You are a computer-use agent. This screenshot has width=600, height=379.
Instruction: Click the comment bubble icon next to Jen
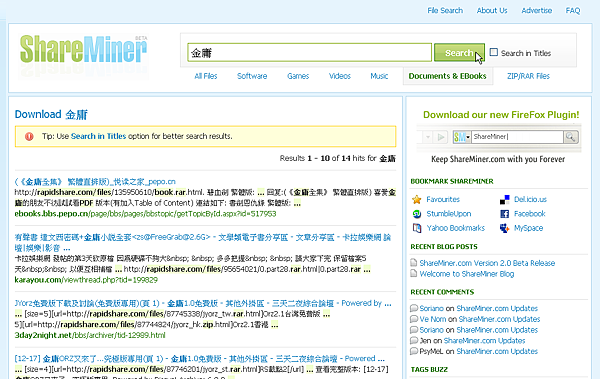point(413,340)
